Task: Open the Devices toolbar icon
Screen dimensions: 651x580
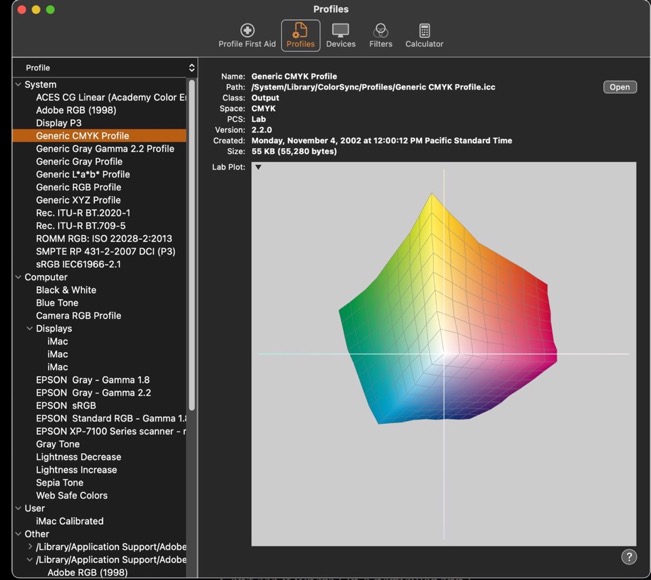Action: click(341, 35)
